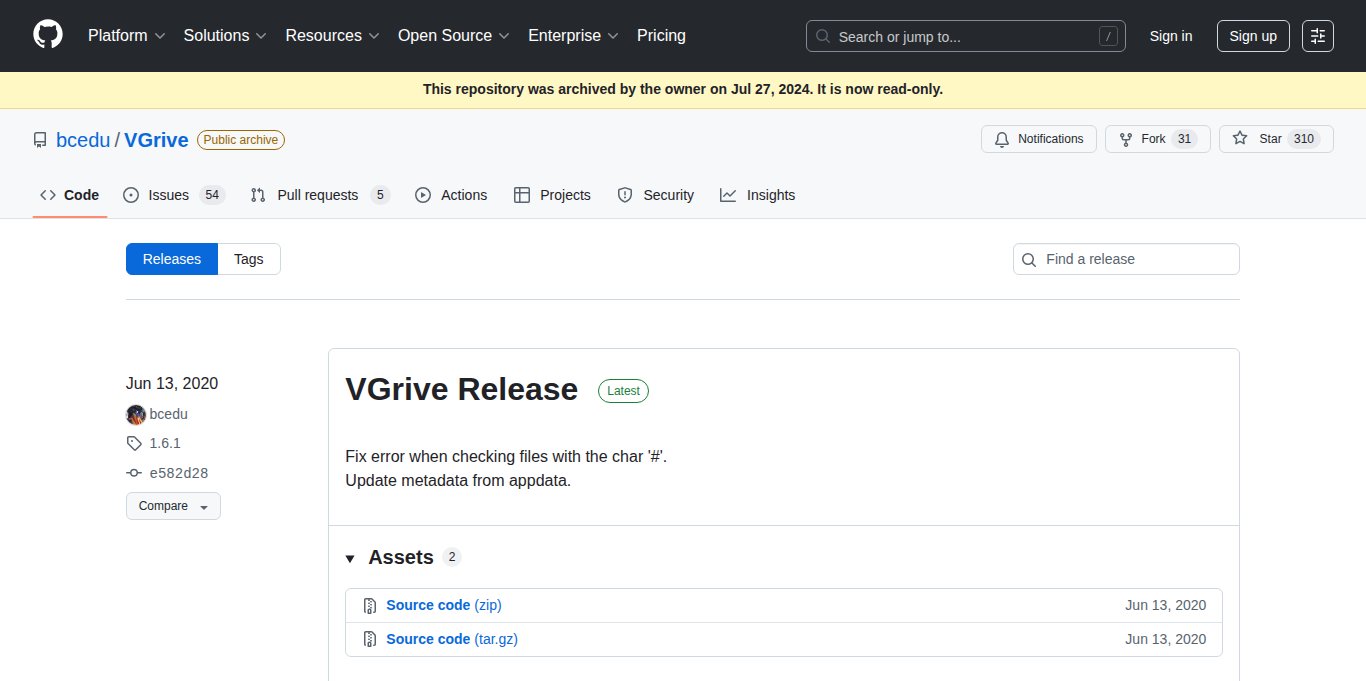Star the VGrive repository
The image size is (1366, 681).
tap(1275, 139)
